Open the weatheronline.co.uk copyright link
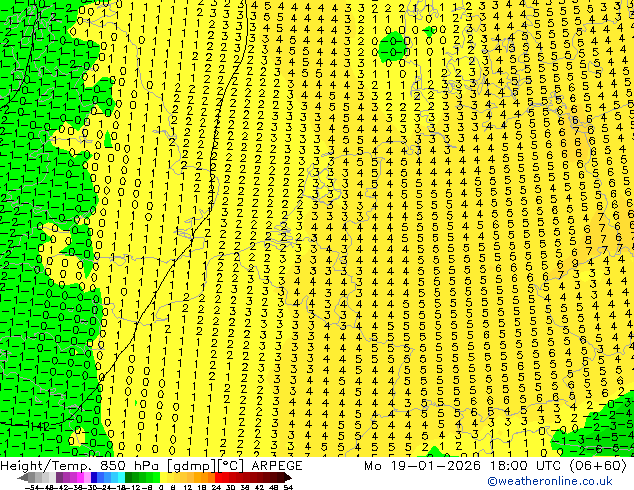This screenshot has height=490, width=634. [550, 481]
